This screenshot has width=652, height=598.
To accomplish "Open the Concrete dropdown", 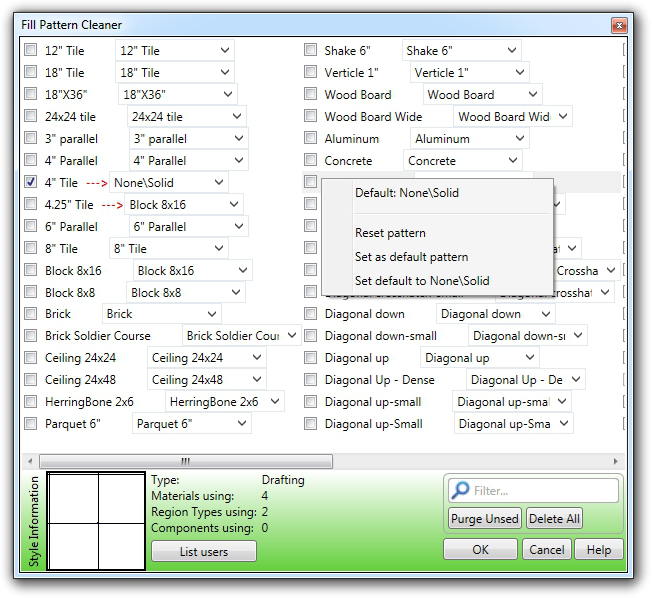I will click(x=463, y=161).
